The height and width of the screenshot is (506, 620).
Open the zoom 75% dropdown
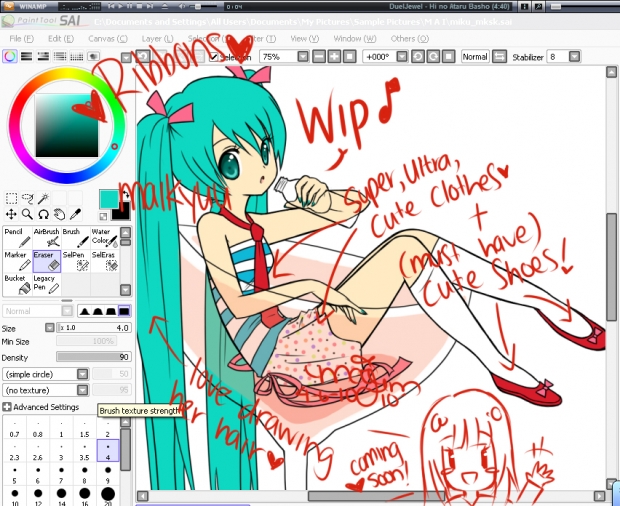(x=303, y=57)
